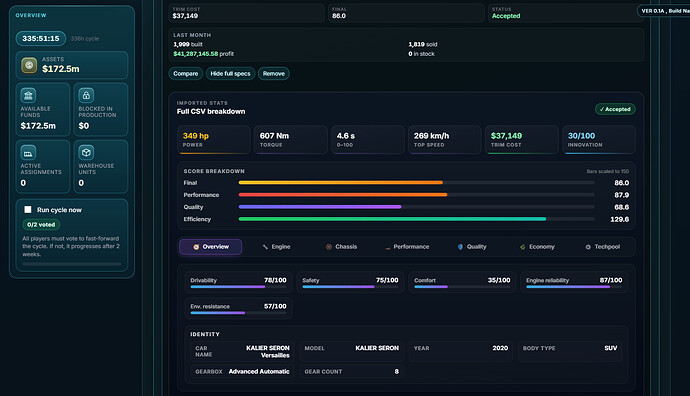
Task: Click the SUV body type value
Action: [610, 348]
